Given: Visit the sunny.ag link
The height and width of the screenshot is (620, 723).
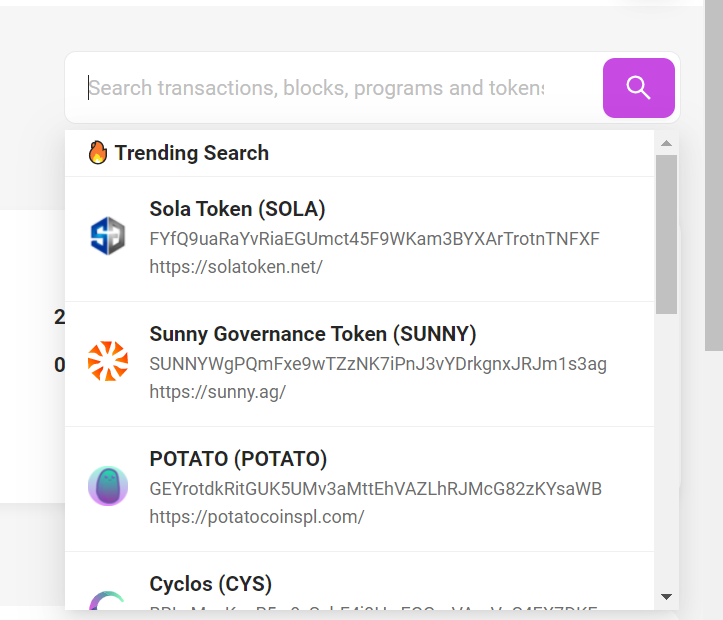Looking at the screenshot, I should pyautogui.click(x=217, y=392).
